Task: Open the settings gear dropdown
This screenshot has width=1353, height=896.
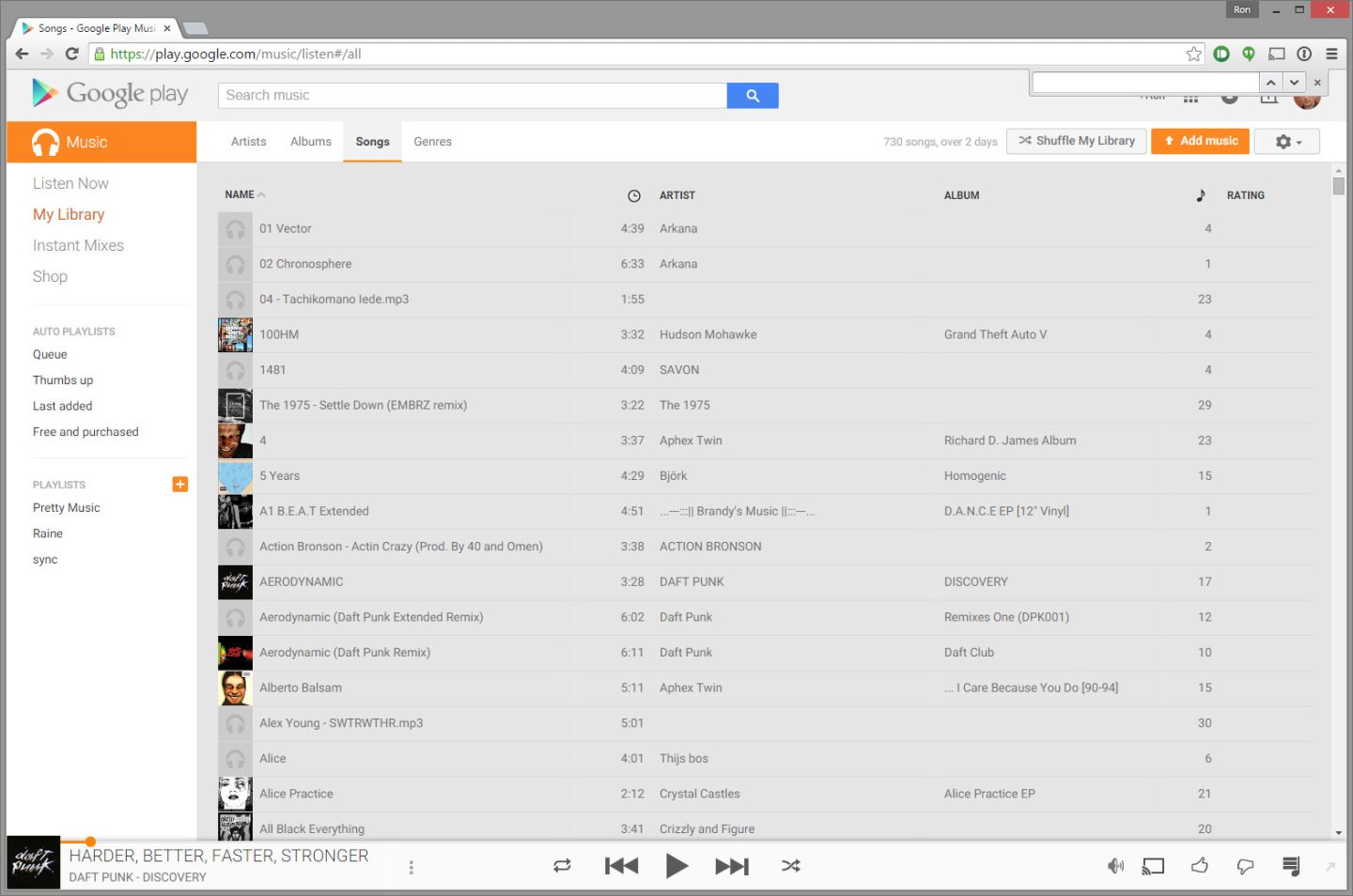Action: tap(1287, 142)
